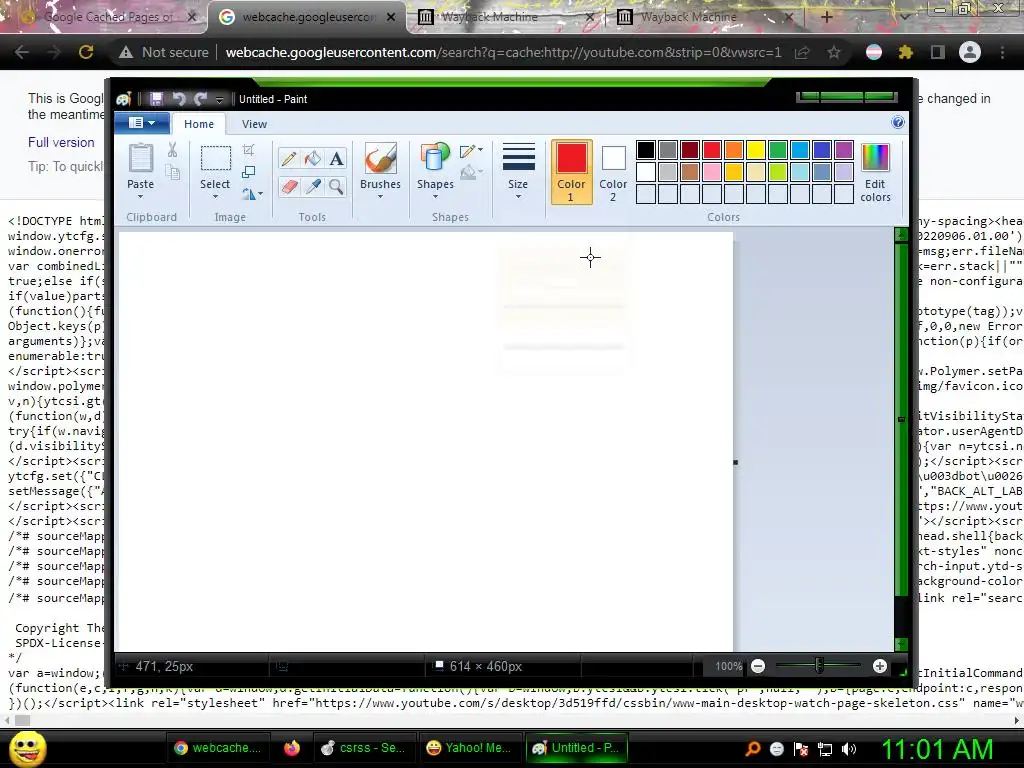
Task: Switch to the View ribbon tab
Action: [254, 123]
